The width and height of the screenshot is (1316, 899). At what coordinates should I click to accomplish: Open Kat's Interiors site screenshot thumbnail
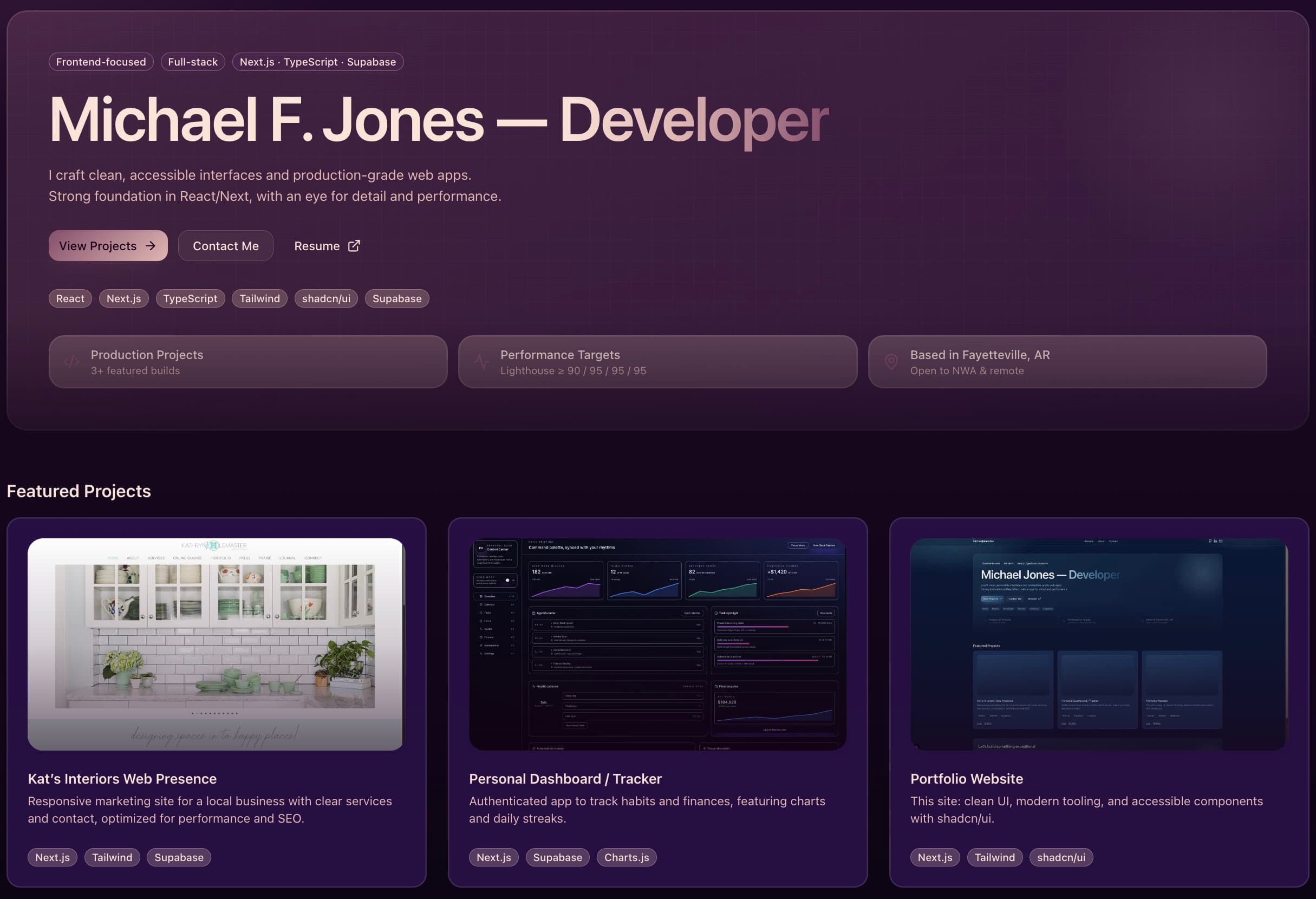pyautogui.click(x=216, y=644)
